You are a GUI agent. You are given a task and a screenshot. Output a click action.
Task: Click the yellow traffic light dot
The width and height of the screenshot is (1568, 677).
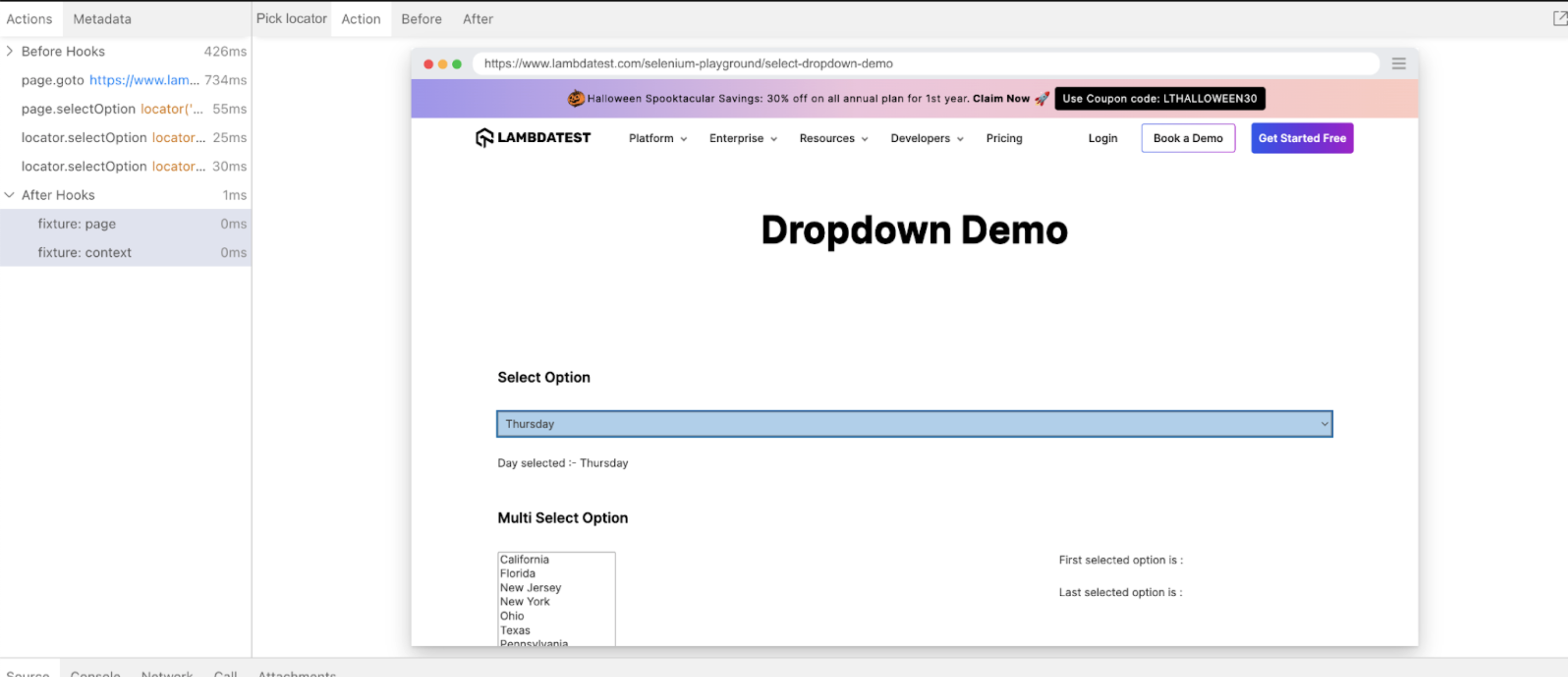[x=442, y=63]
